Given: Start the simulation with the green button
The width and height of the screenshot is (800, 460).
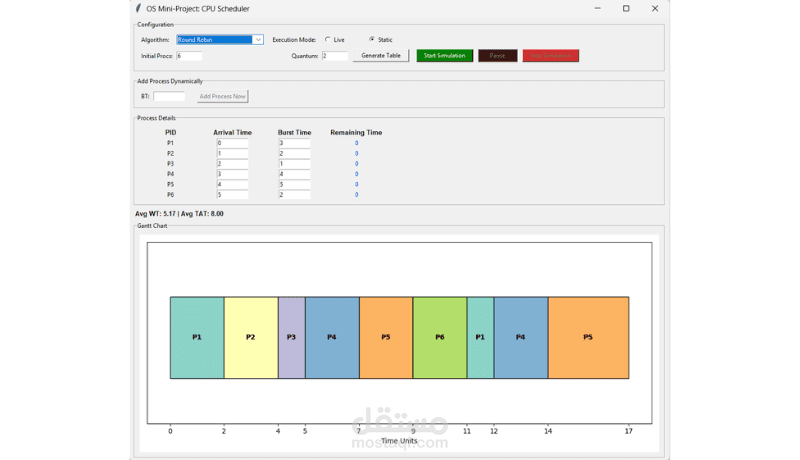Looking at the screenshot, I should point(444,56).
